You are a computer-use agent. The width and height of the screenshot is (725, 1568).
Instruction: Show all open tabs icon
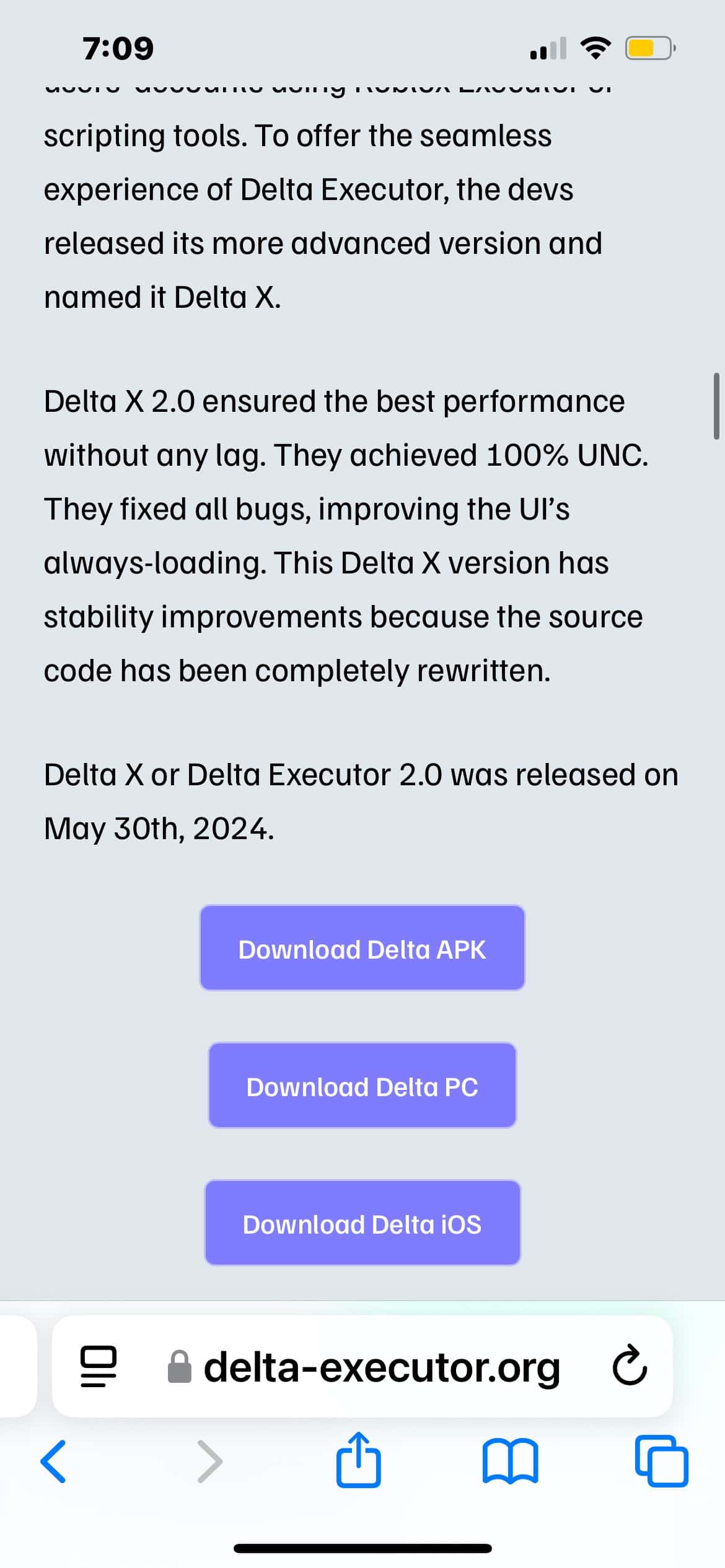pyautogui.click(x=661, y=1461)
